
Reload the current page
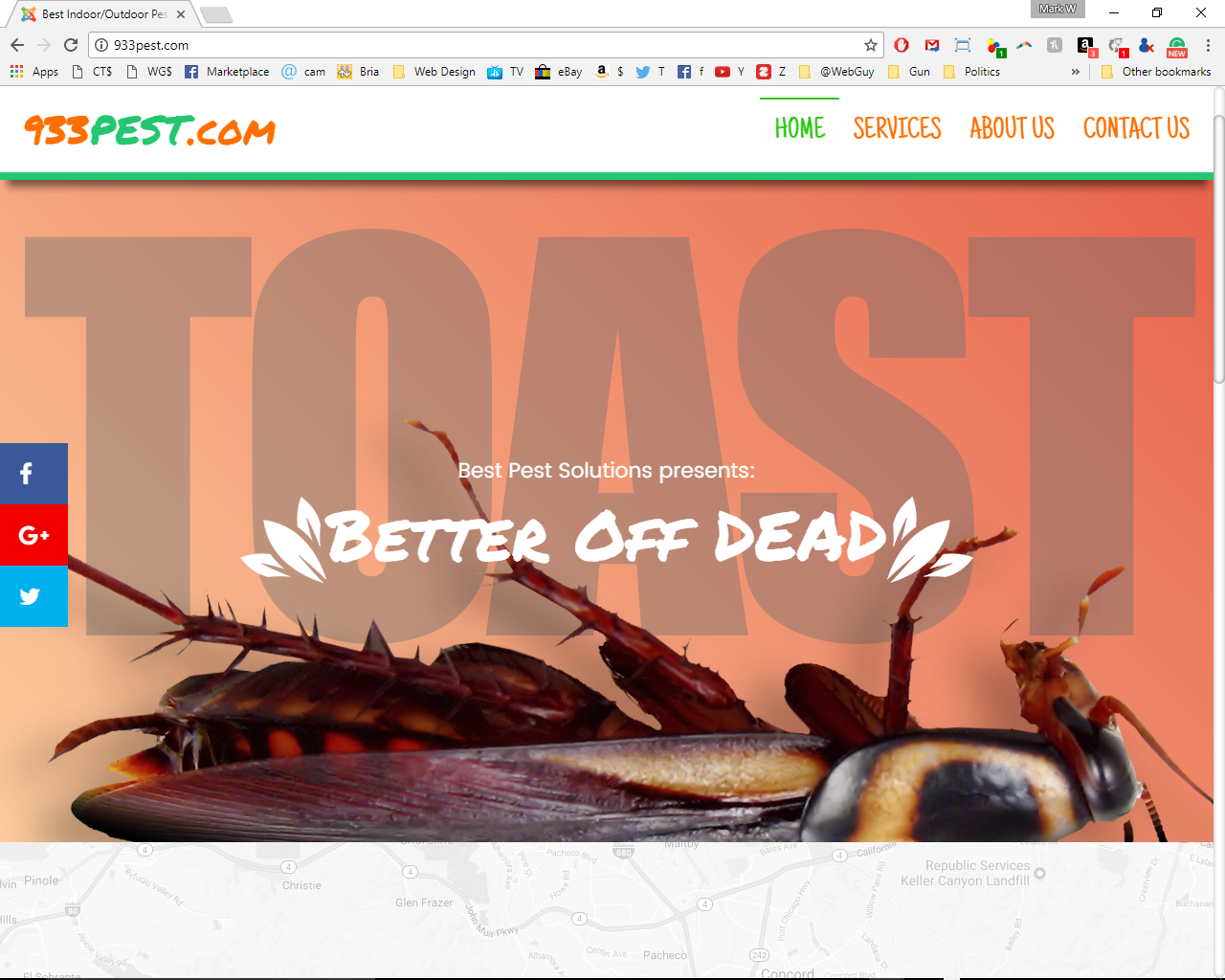[x=71, y=45]
